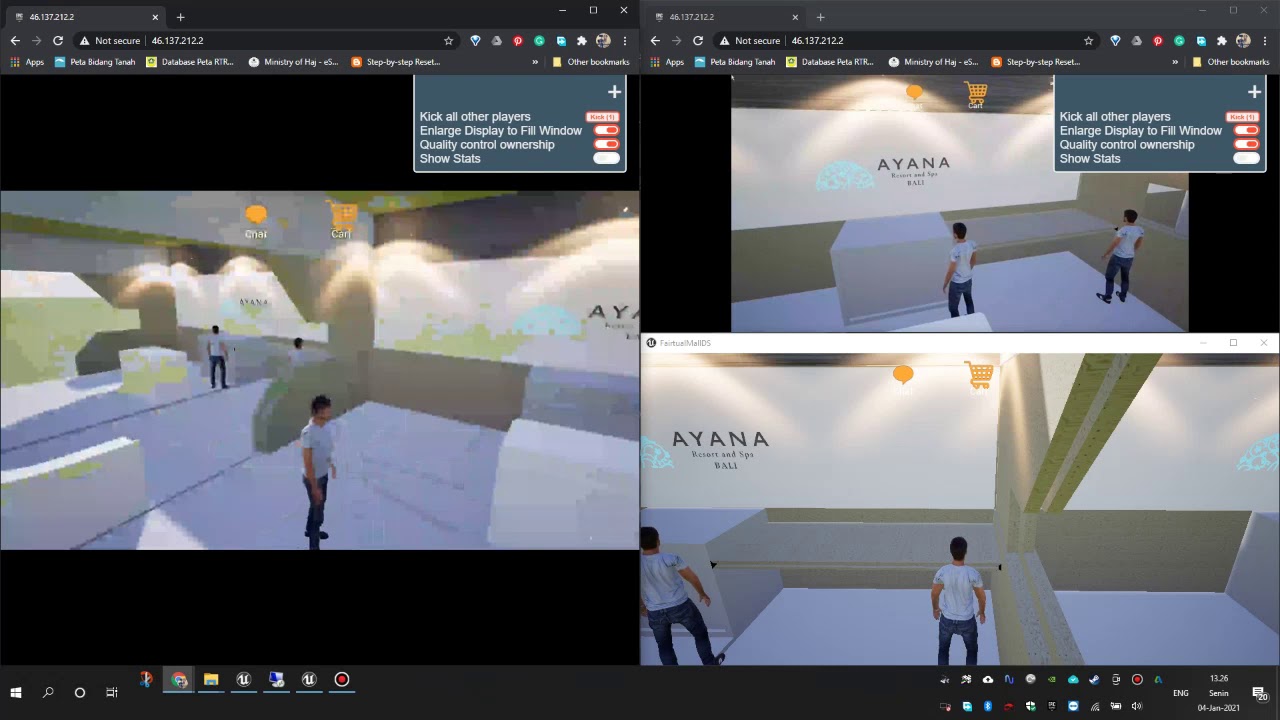Click Not secure warning in right browser
This screenshot has height=720, width=1280.
click(x=749, y=41)
